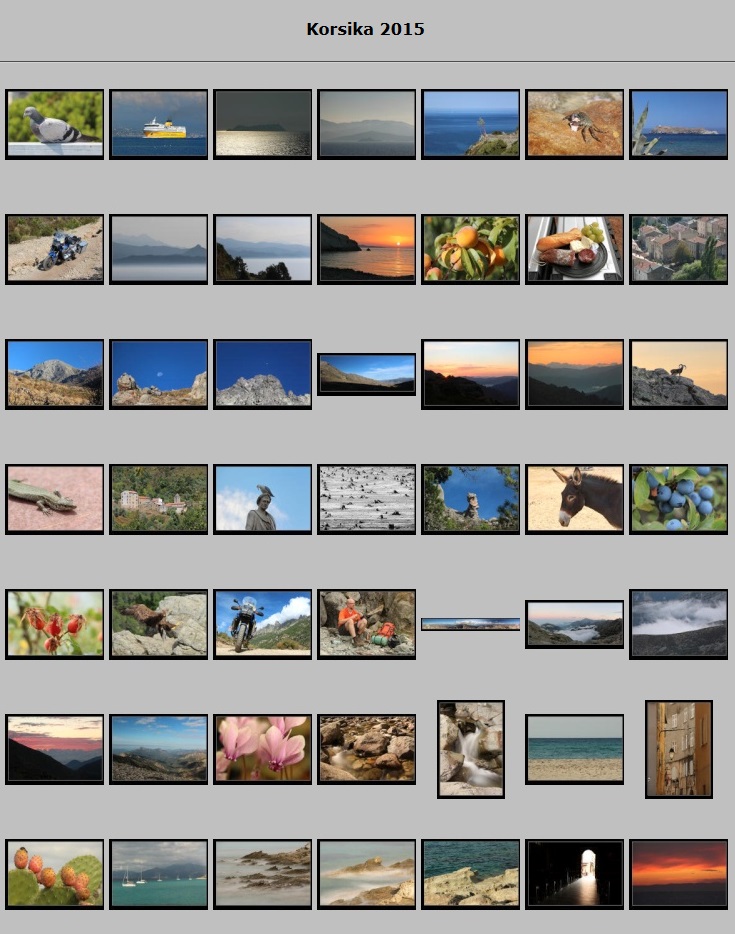Viewport: 735px width, 934px height.
Task: Open the pink cyclamen flowers thumbnail
Action: (263, 748)
